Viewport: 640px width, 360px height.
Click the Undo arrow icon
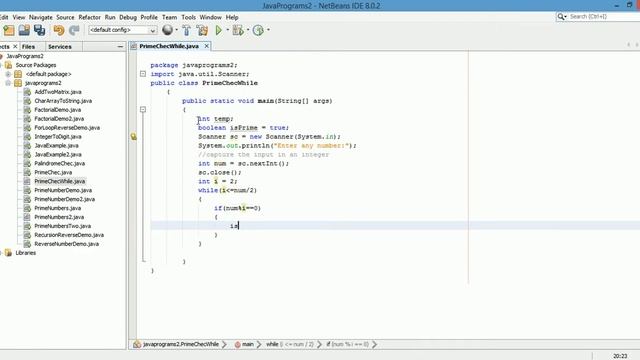click(59, 30)
